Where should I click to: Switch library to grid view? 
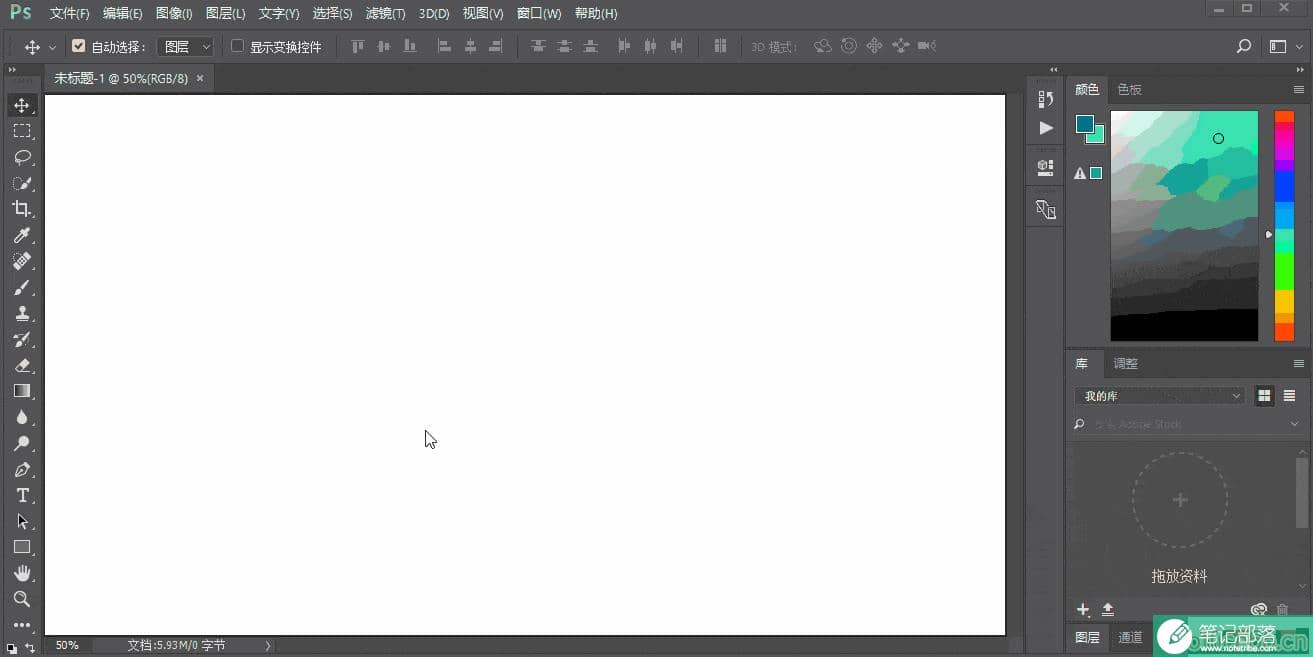1265,396
